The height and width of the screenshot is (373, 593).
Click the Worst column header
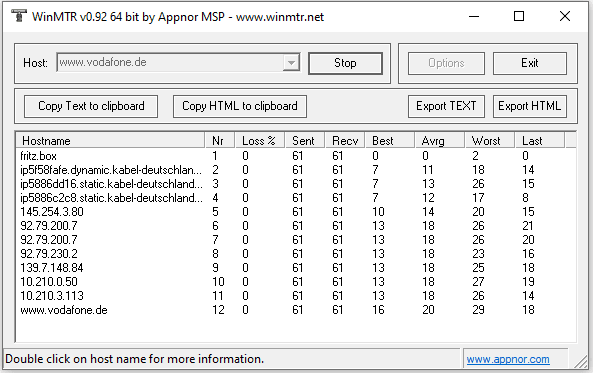click(490, 141)
